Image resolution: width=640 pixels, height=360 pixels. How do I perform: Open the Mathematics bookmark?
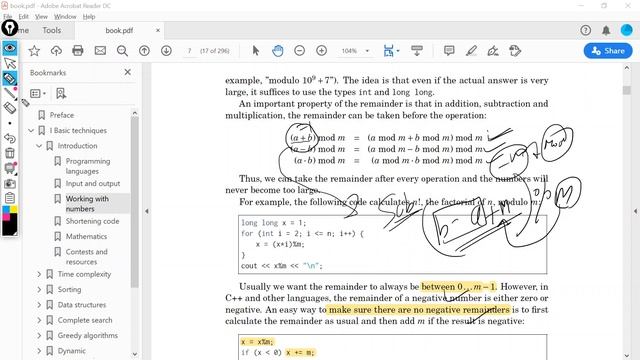[x=86, y=236]
